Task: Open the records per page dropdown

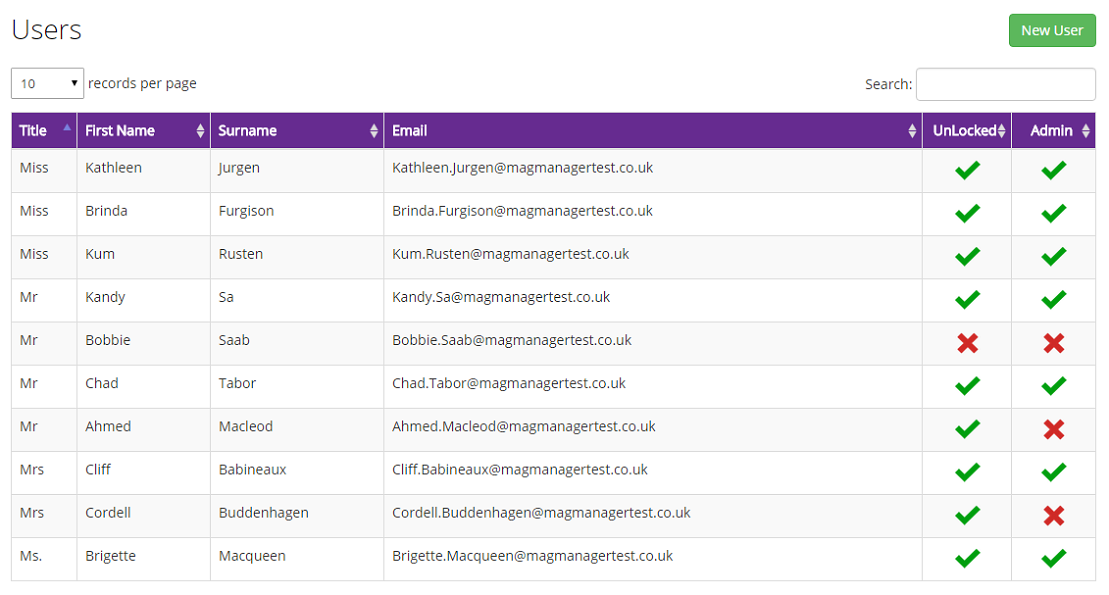Action: pyautogui.click(x=46, y=83)
